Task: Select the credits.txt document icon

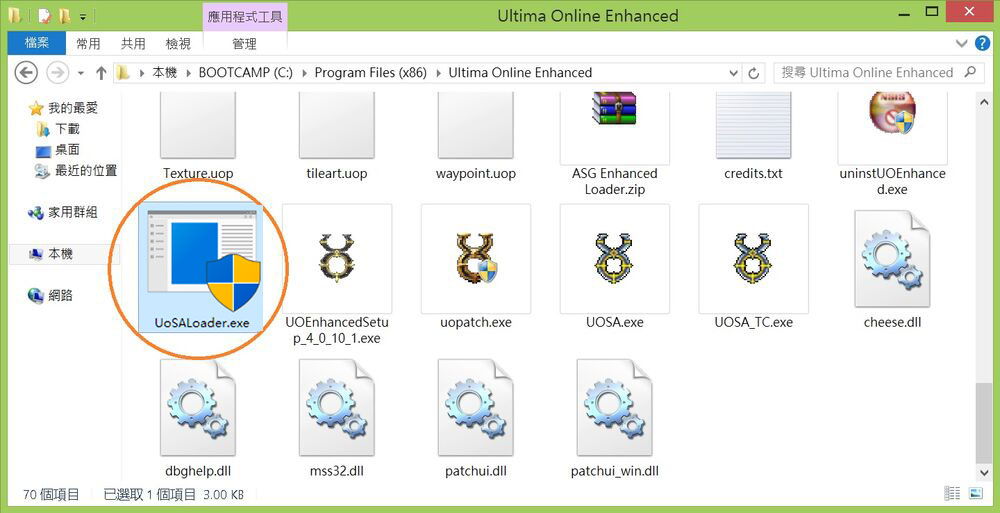Action: coord(753,125)
